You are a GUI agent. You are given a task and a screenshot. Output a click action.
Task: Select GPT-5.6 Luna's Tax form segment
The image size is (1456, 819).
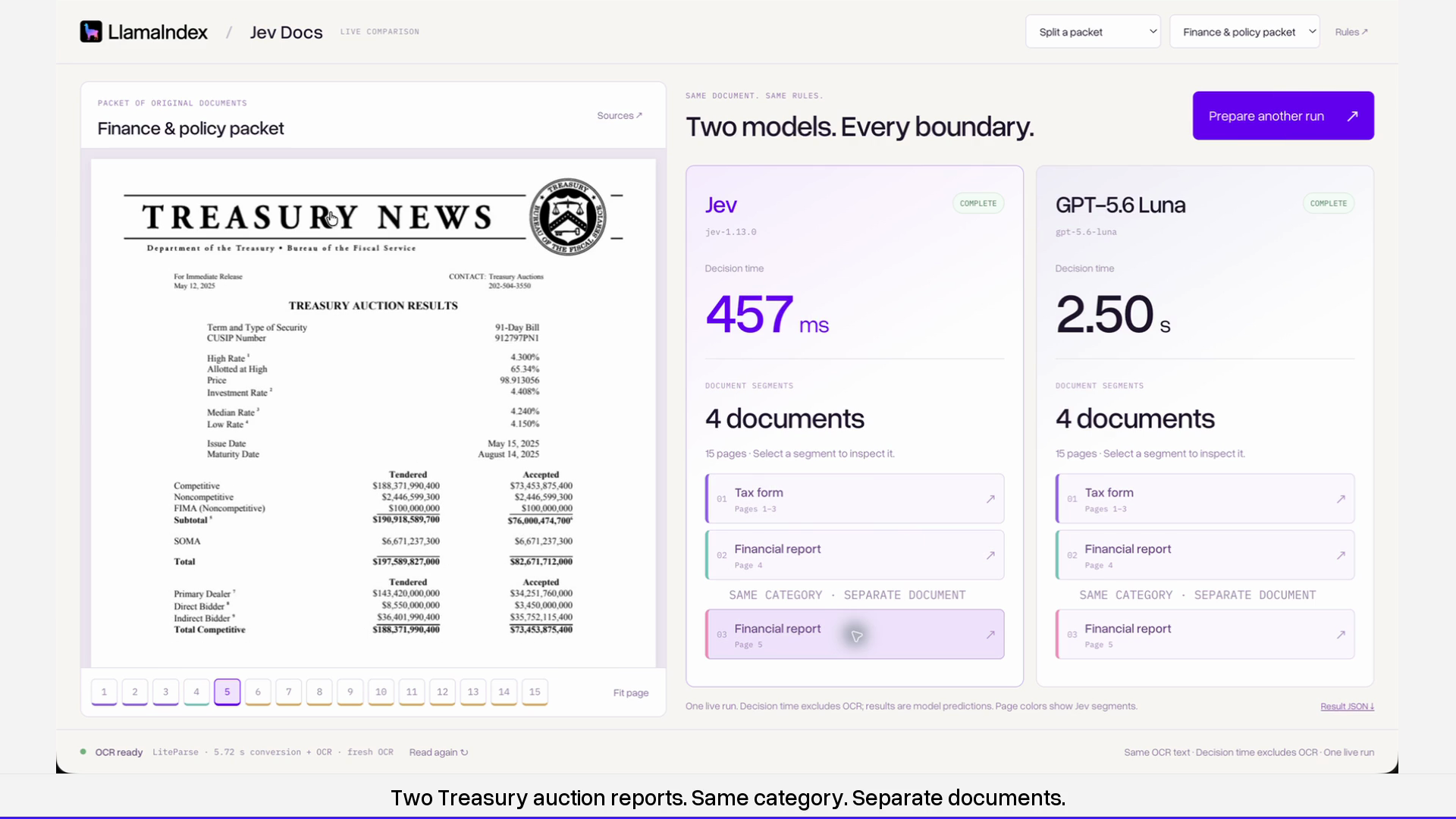tap(1205, 499)
